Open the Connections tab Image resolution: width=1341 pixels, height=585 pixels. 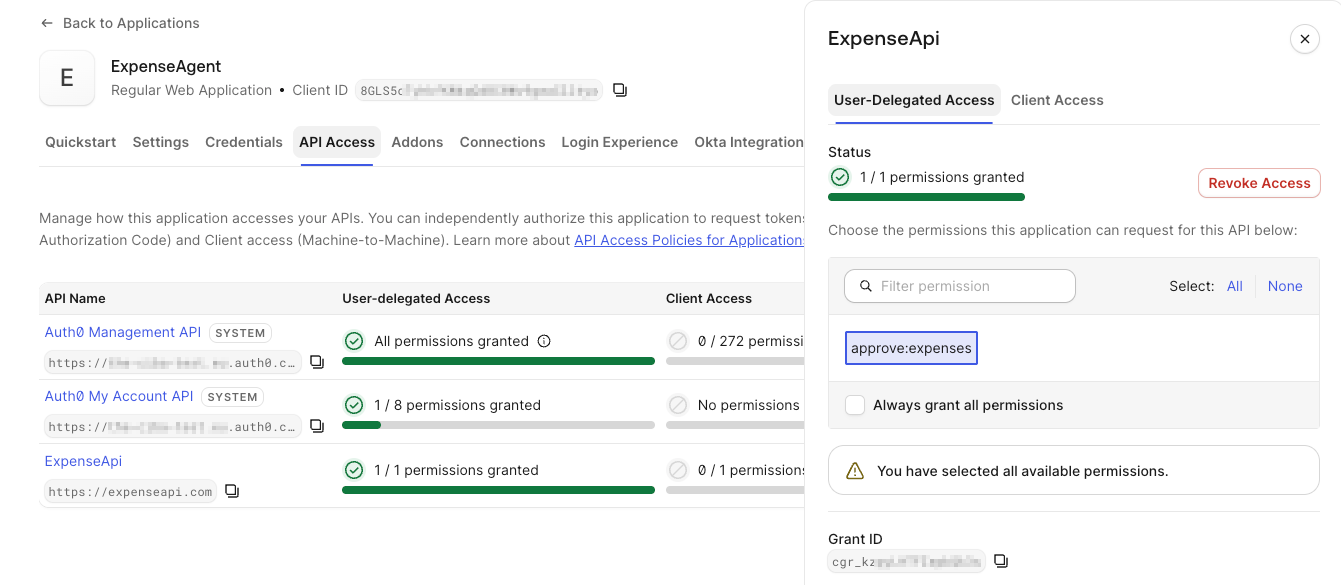pos(502,142)
